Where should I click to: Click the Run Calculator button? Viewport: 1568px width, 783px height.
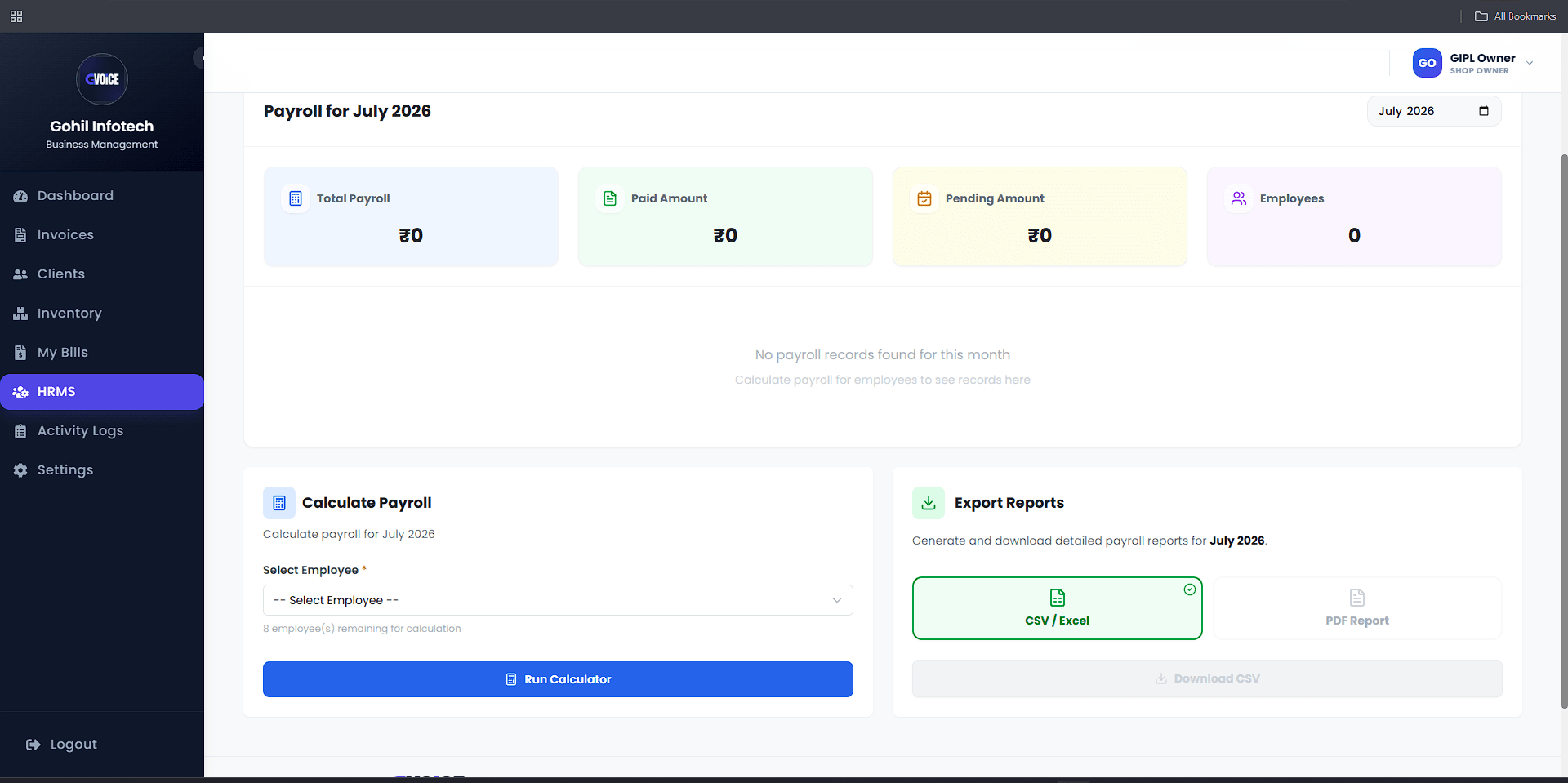[558, 679]
